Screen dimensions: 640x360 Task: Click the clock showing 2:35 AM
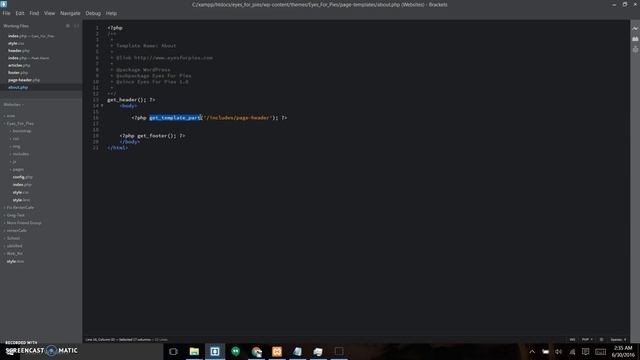pyautogui.click(x=623, y=351)
